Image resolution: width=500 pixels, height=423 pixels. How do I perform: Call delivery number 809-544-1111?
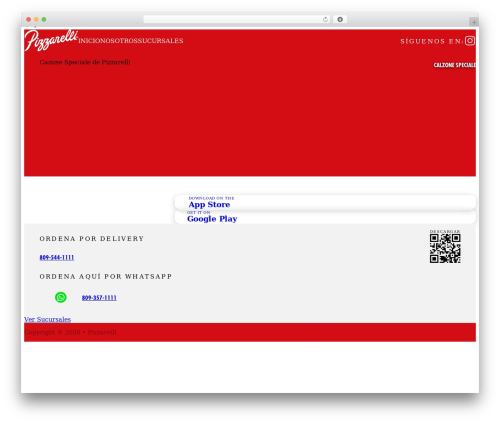57,257
